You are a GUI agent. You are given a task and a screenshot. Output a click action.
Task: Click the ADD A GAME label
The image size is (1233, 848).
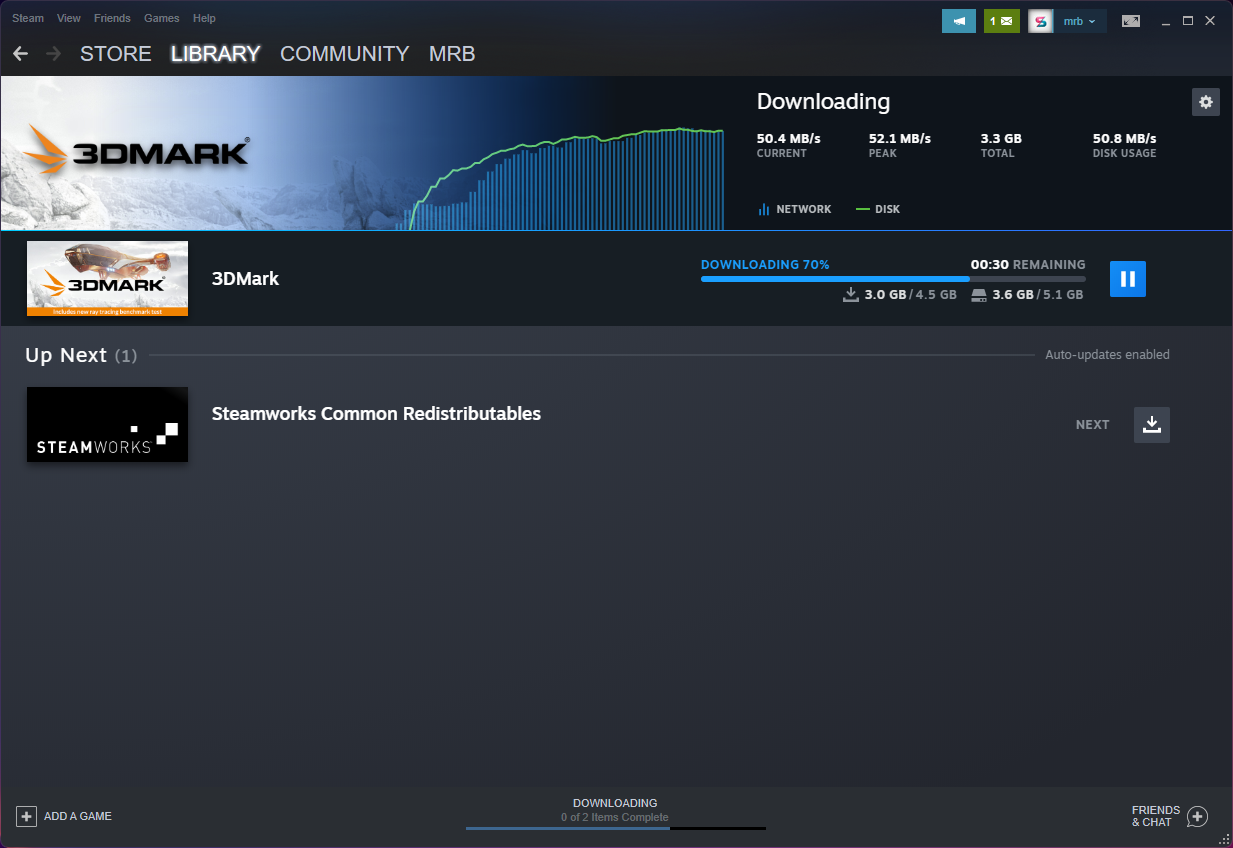tap(78, 816)
